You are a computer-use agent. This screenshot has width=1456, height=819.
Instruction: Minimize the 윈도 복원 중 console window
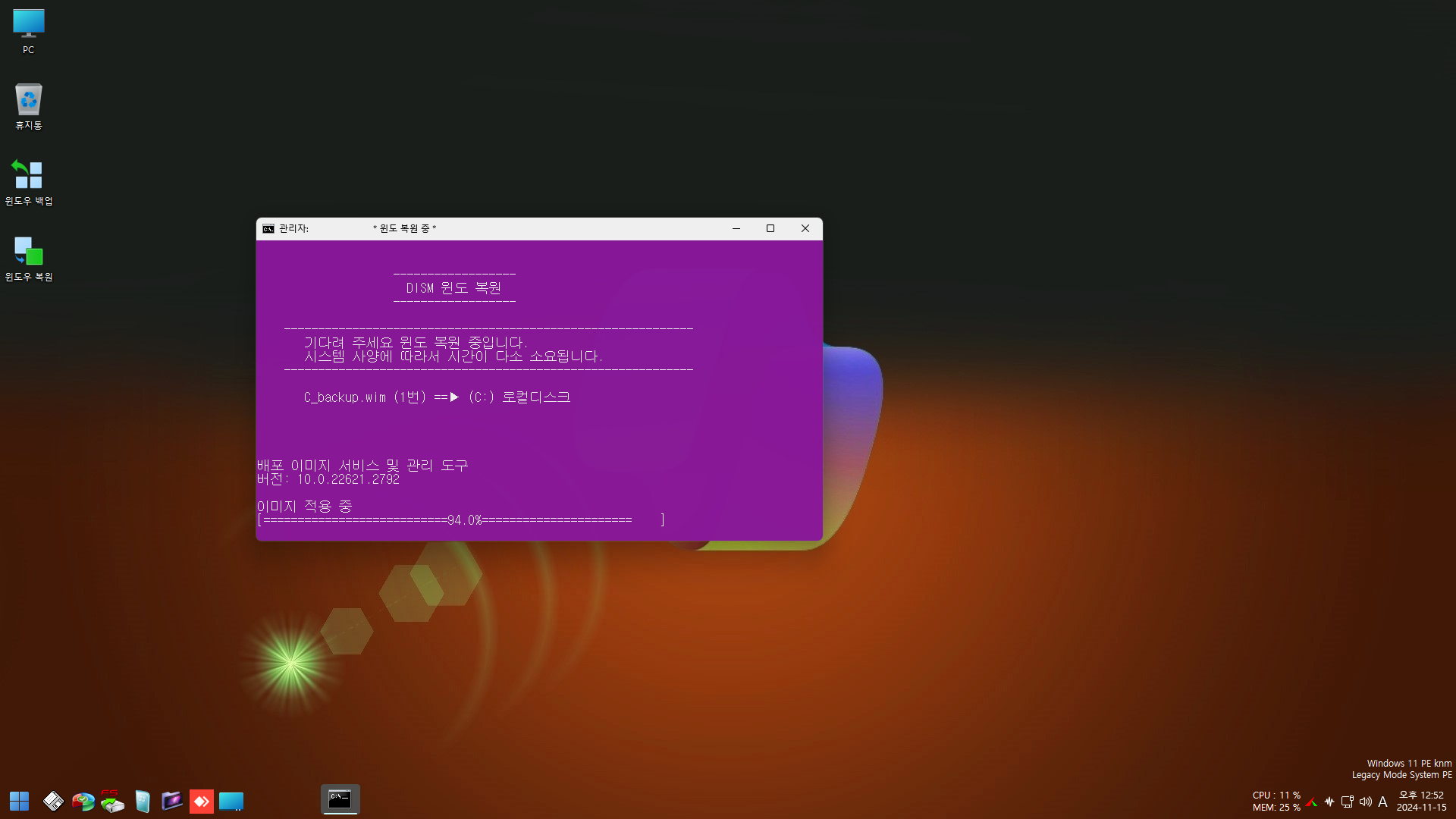click(x=736, y=228)
